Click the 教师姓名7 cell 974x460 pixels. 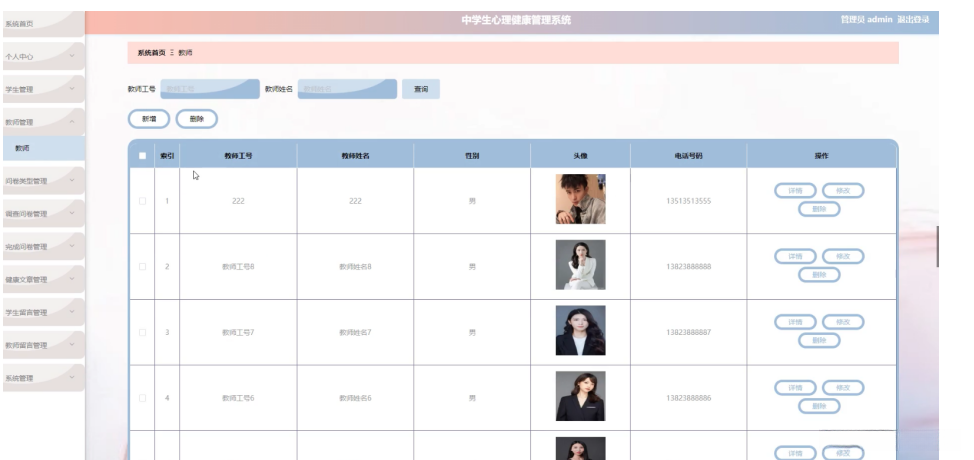point(355,332)
